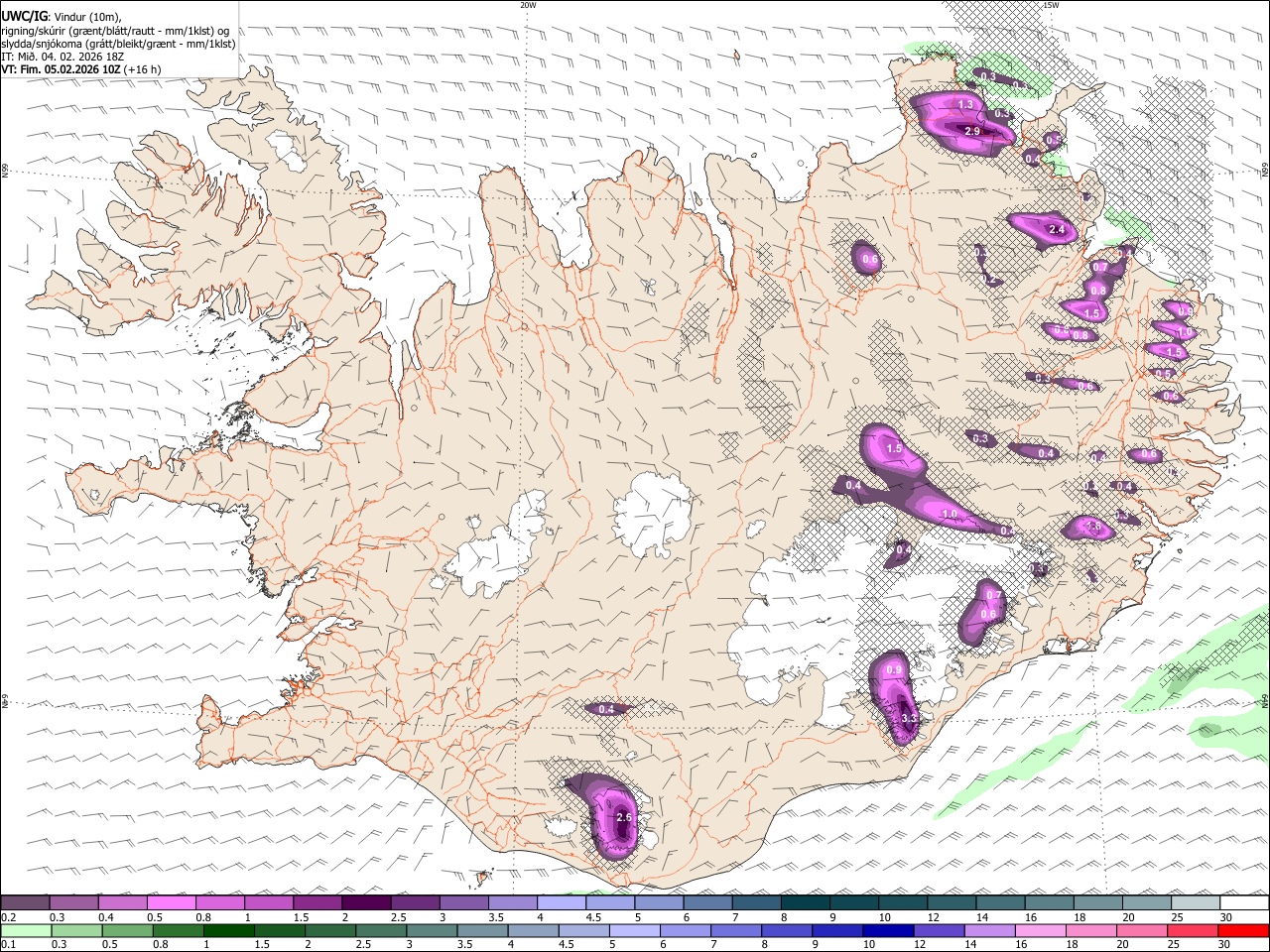The width and height of the screenshot is (1270, 952).
Task: Pick the light pink bottom-row swatch labeled 16
Action: click(1040, 930)
